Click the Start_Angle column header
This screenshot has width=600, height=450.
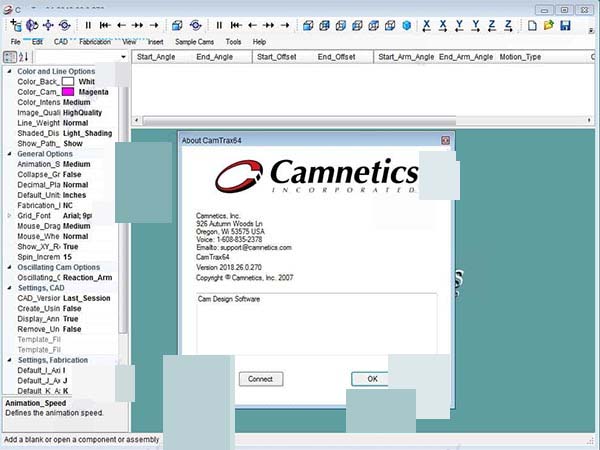point(156,57)
